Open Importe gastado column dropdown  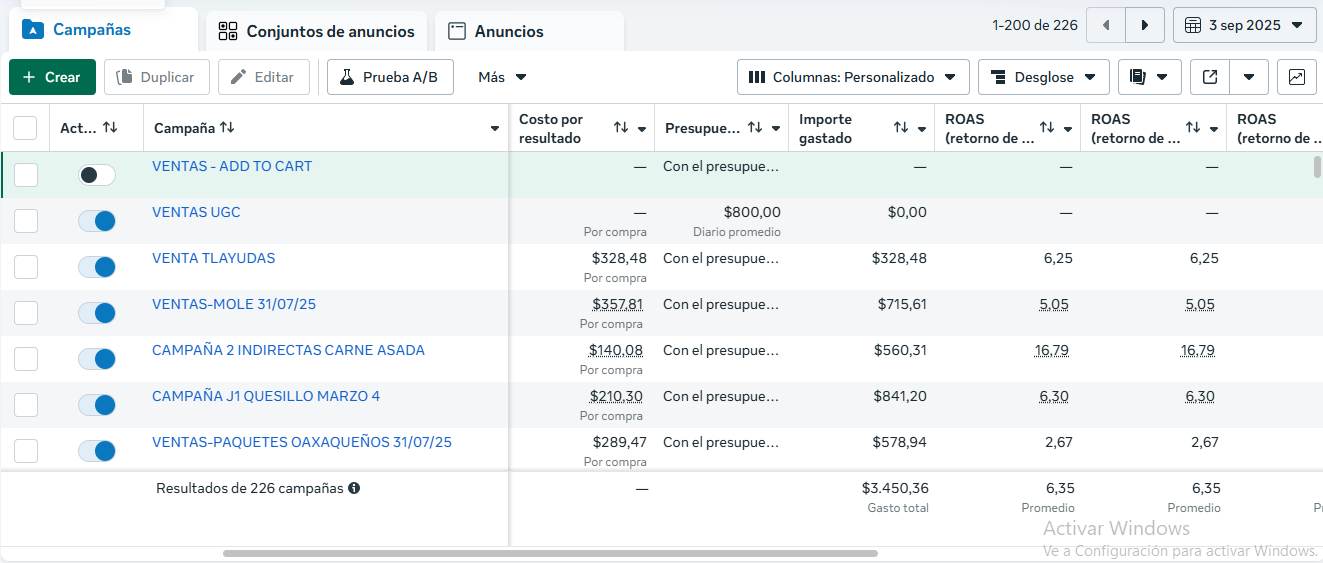[x=922, y=129]
